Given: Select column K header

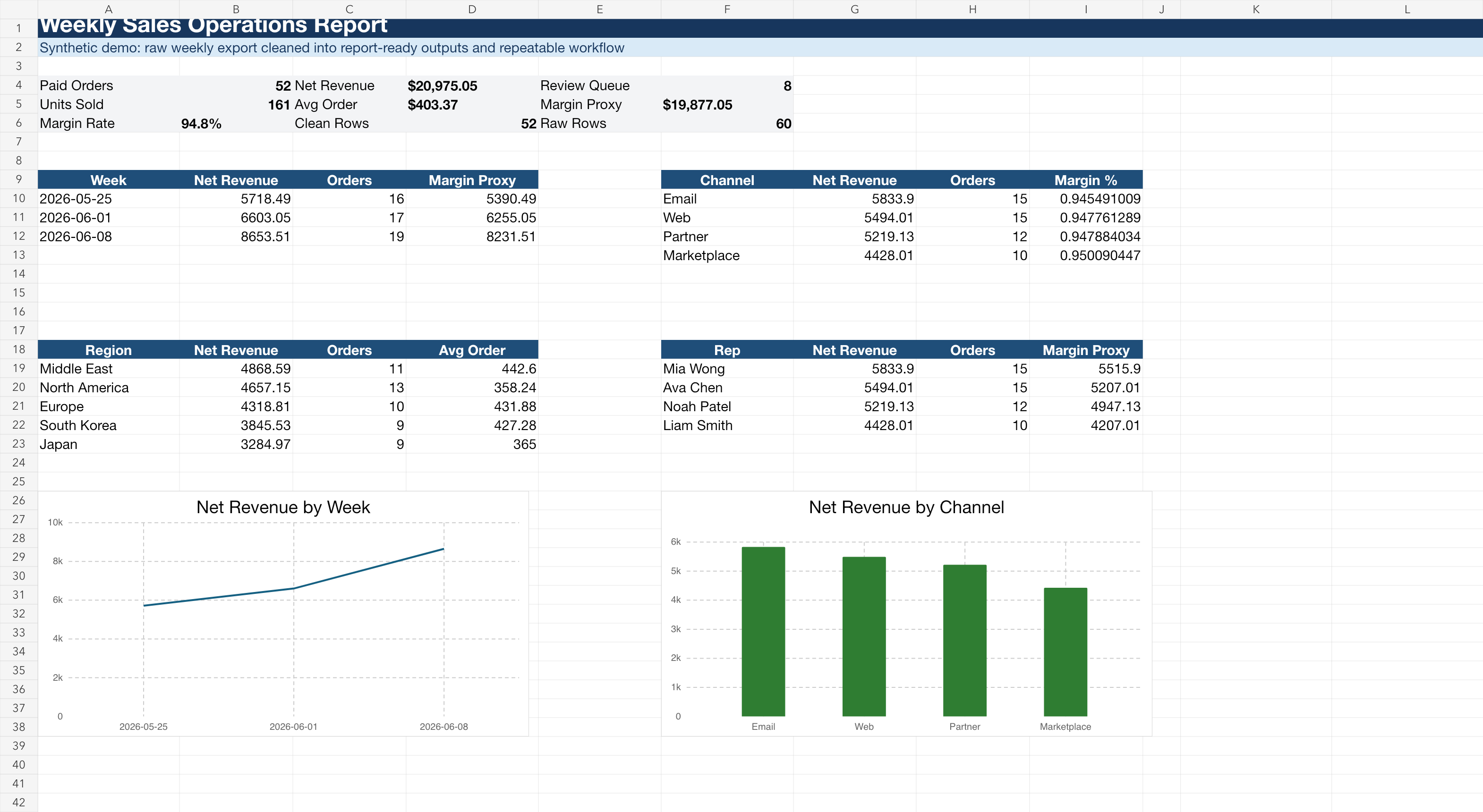Looking at the screenshot, I should (1256, 9).
